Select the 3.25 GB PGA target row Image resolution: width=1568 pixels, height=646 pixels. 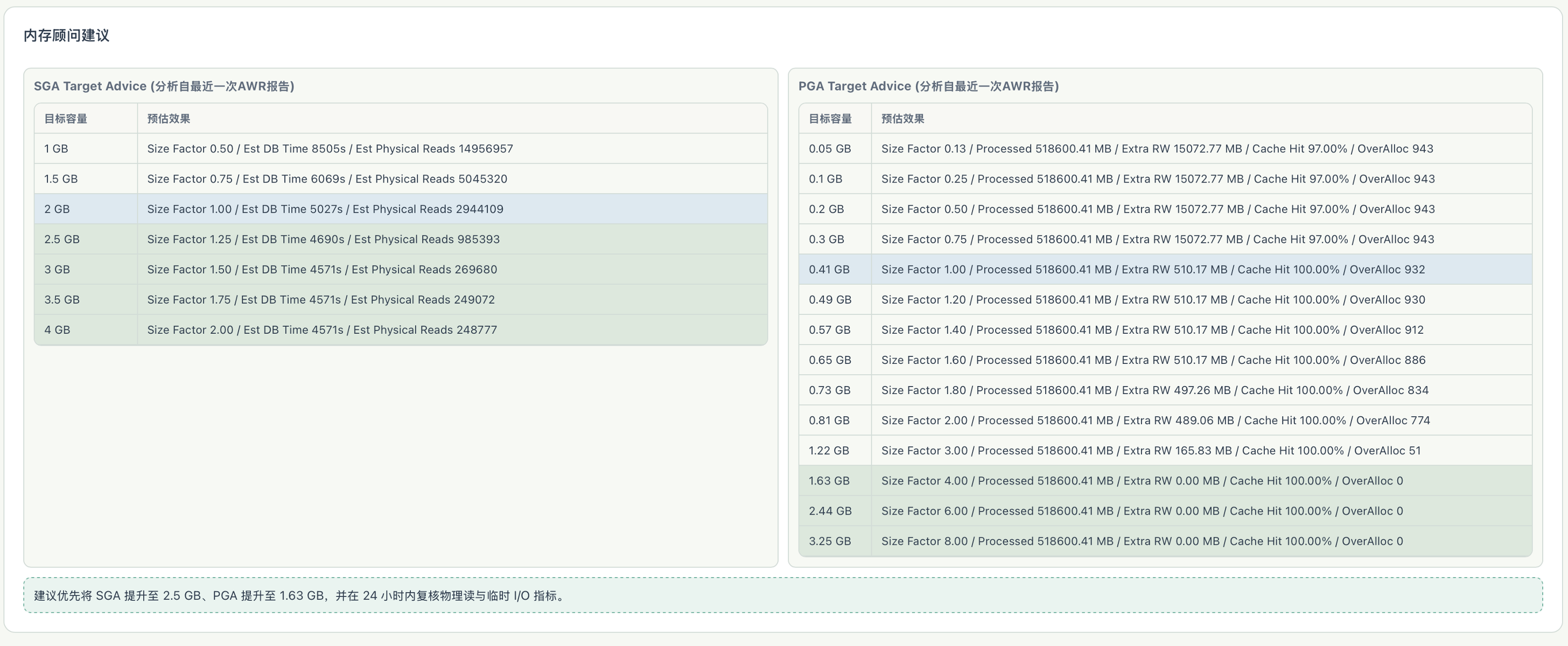1165,541
